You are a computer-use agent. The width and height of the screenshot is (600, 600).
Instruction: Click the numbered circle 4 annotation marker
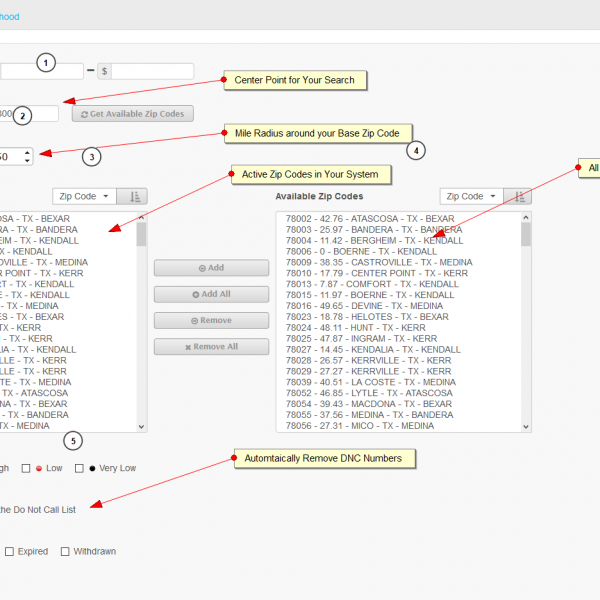[416, 151]
